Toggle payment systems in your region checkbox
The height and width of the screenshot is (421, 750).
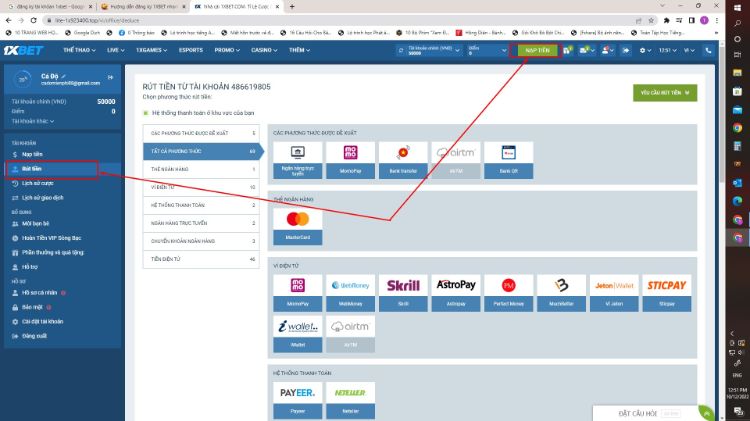point(146,113)
